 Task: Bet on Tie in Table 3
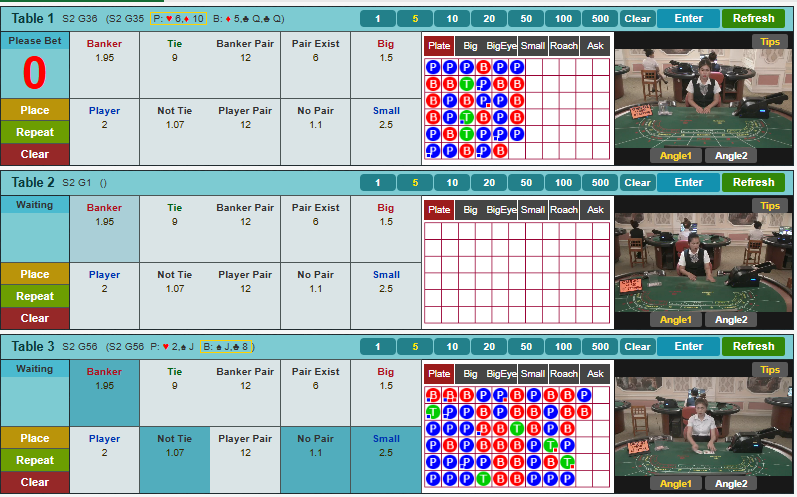click(174, 392)
